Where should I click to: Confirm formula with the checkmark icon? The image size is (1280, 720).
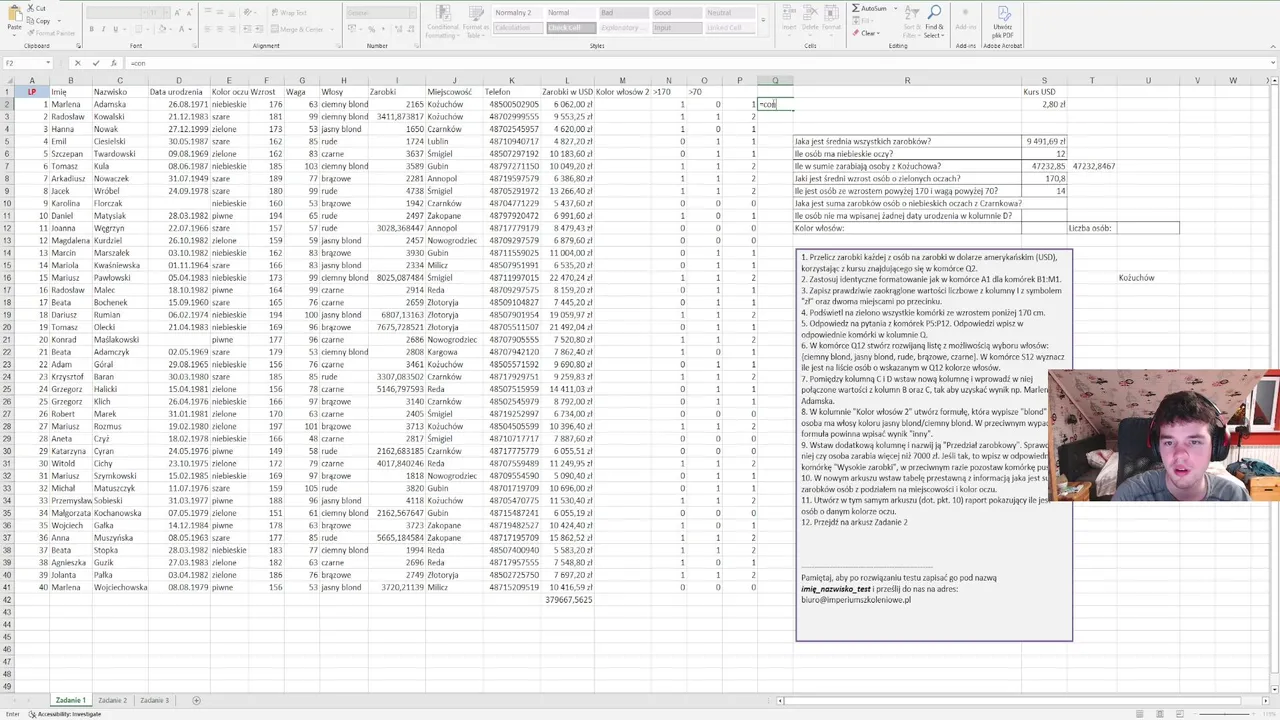(95, 63)
